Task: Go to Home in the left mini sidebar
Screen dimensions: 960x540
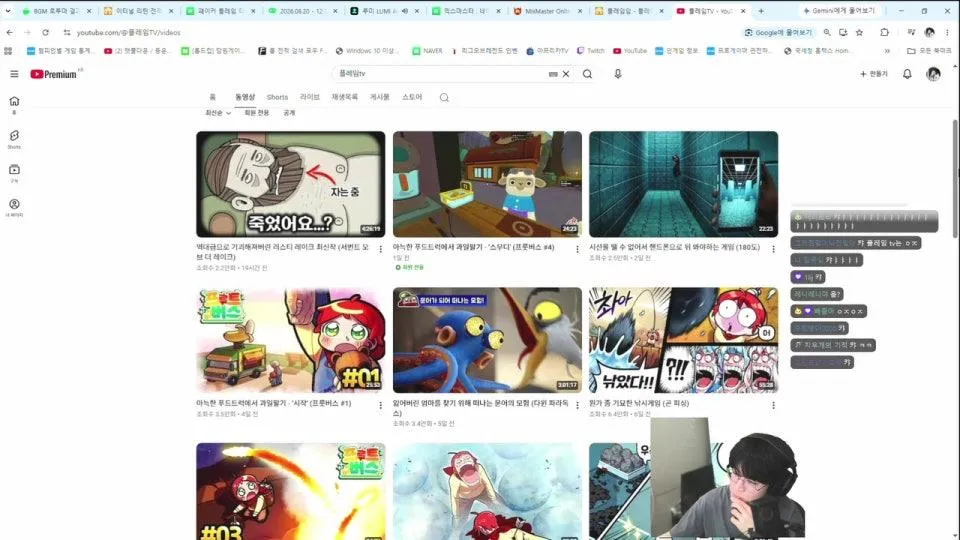Action: click(x=14, y=105)
